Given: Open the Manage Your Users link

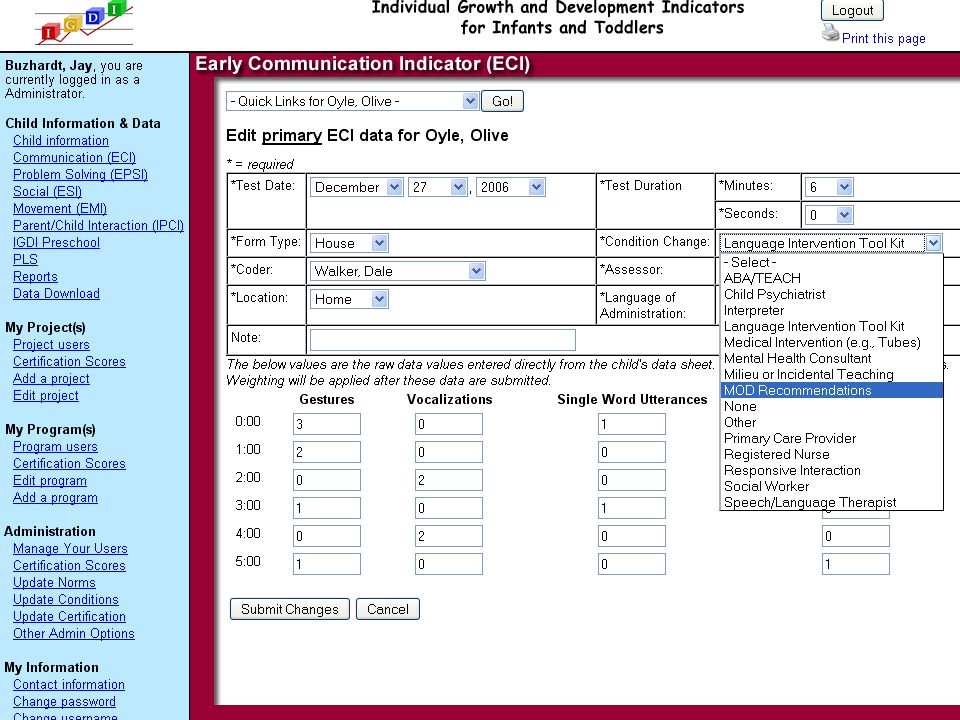Looking at the screenshot, I should tap(70, 549).
